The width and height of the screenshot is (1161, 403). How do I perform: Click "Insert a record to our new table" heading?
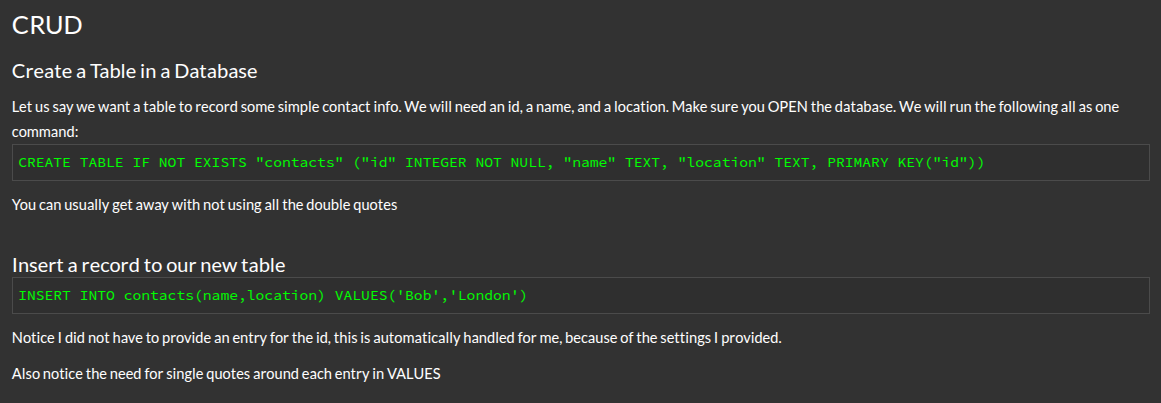149,265
